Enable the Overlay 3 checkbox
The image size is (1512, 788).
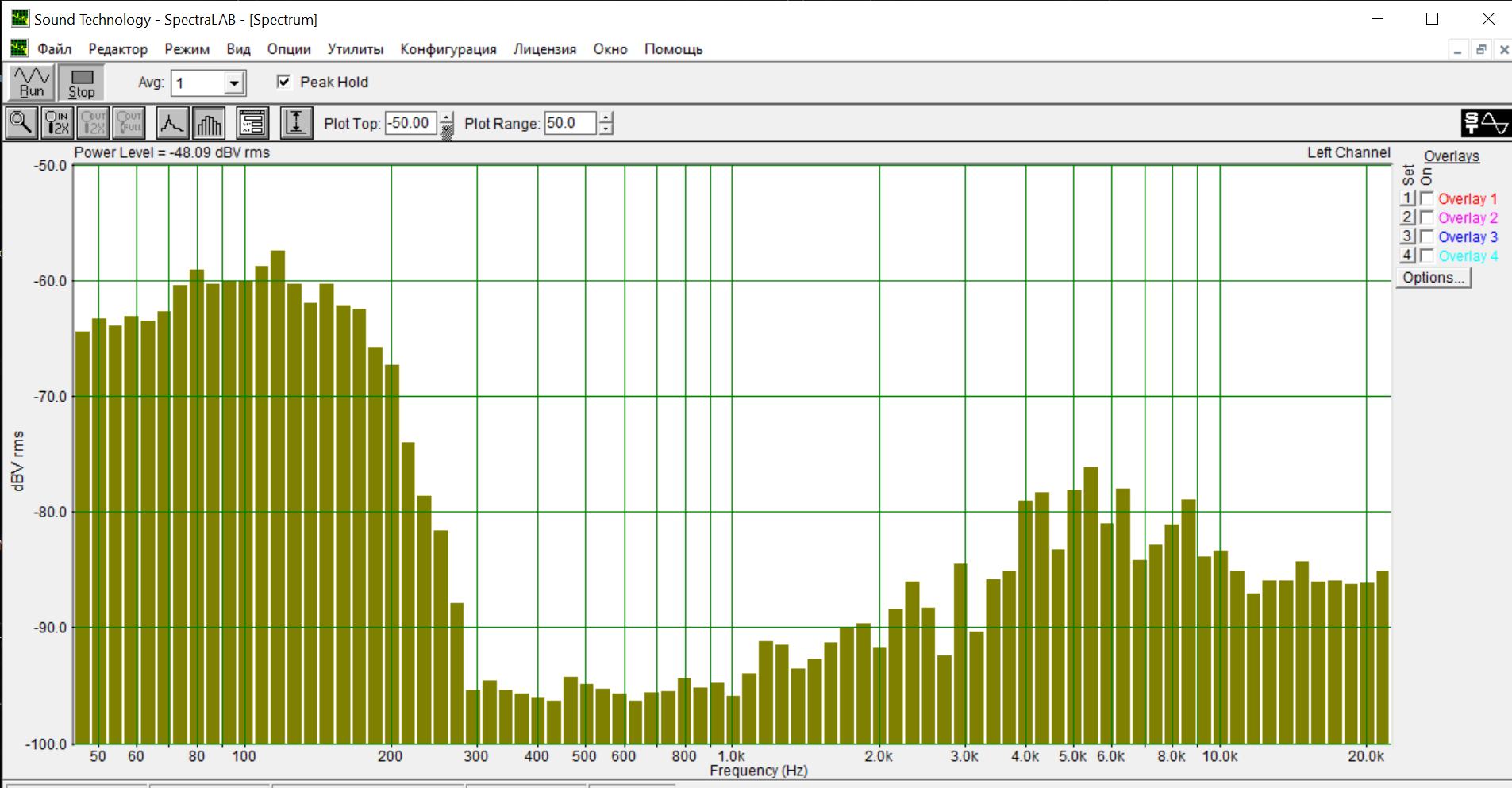1427,236
